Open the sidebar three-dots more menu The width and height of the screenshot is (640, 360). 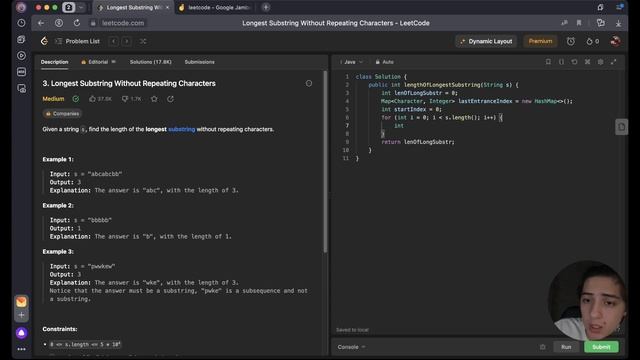pos(22,349)
